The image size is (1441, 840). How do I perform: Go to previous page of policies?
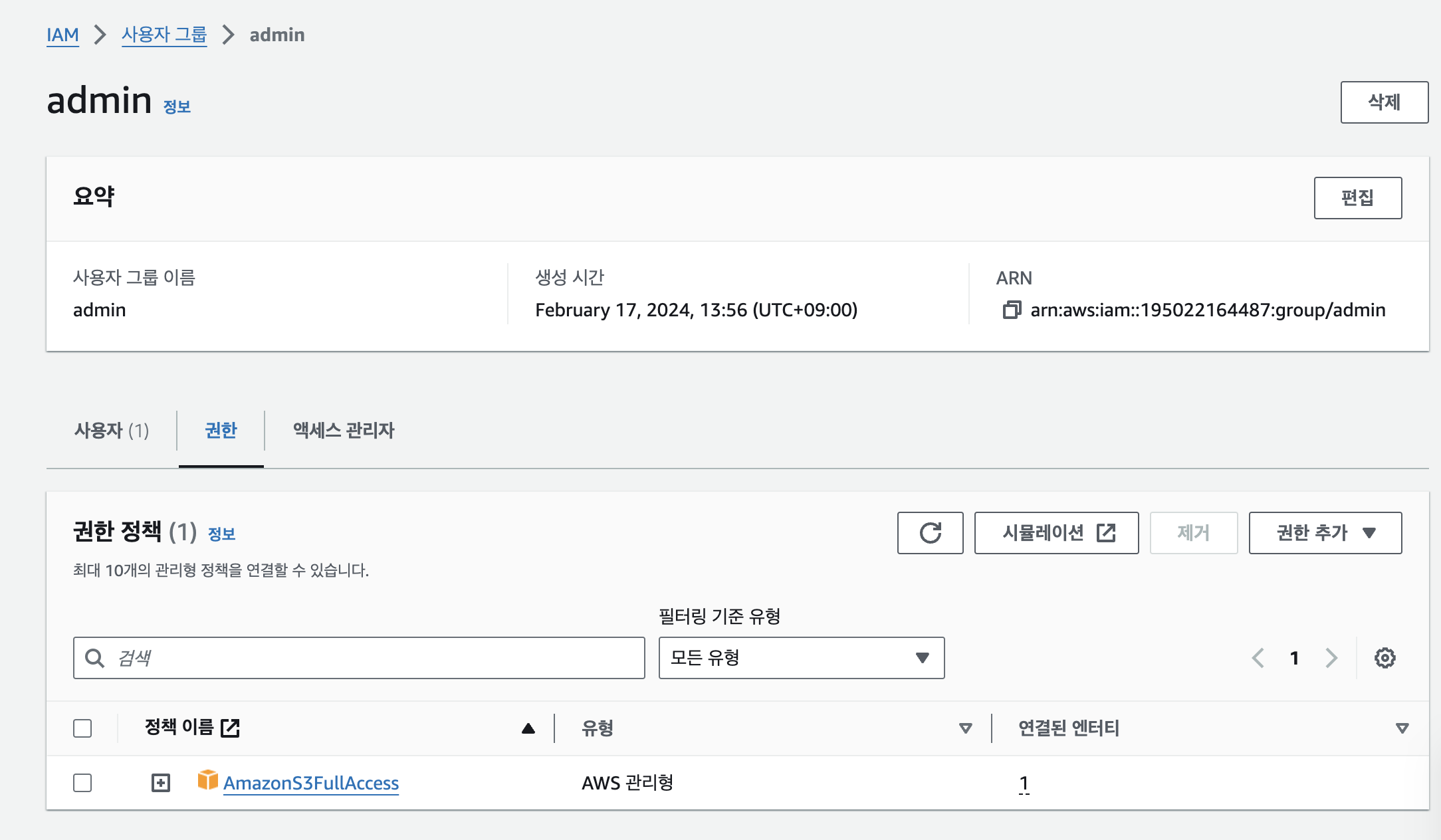[1258, 658]
